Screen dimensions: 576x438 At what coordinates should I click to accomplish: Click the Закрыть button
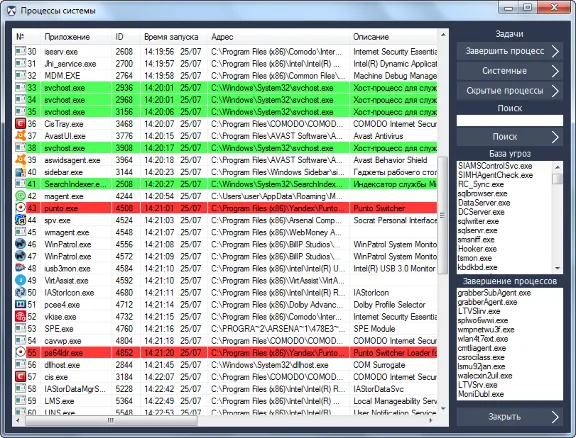click(x=510, y=417)
